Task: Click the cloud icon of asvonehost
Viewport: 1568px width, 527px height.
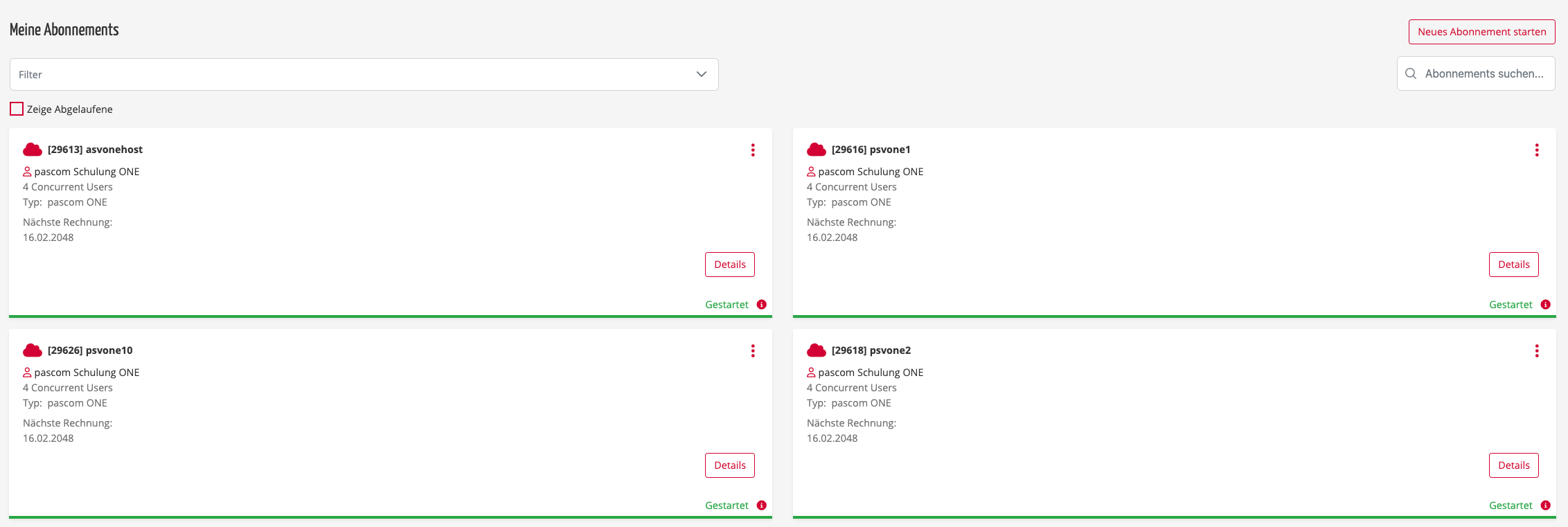Action: [33, 150]
